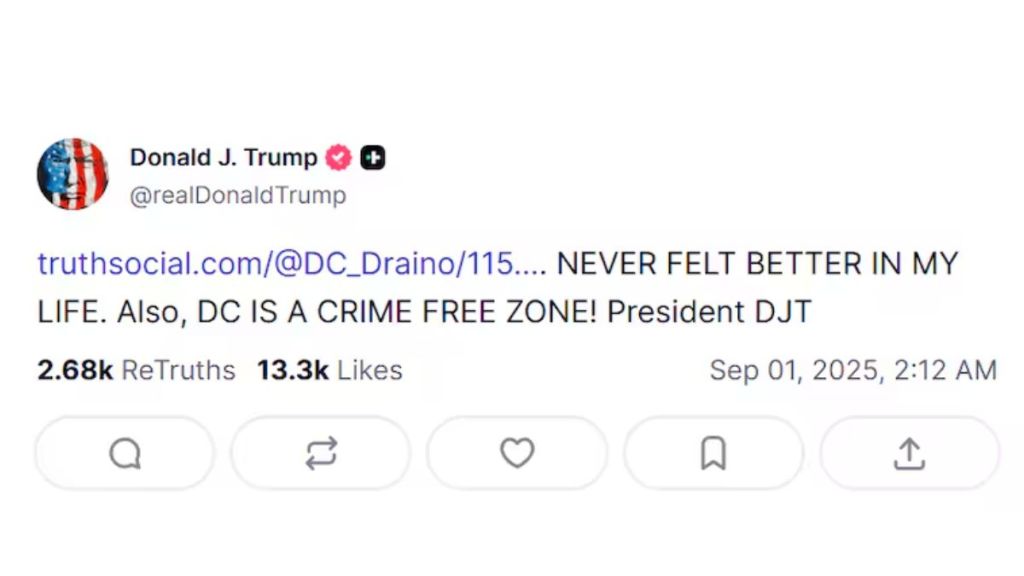Like the post with the heart icon
Image resolution: width=1024 pixels, height=576 pixels.
[517, 453]
